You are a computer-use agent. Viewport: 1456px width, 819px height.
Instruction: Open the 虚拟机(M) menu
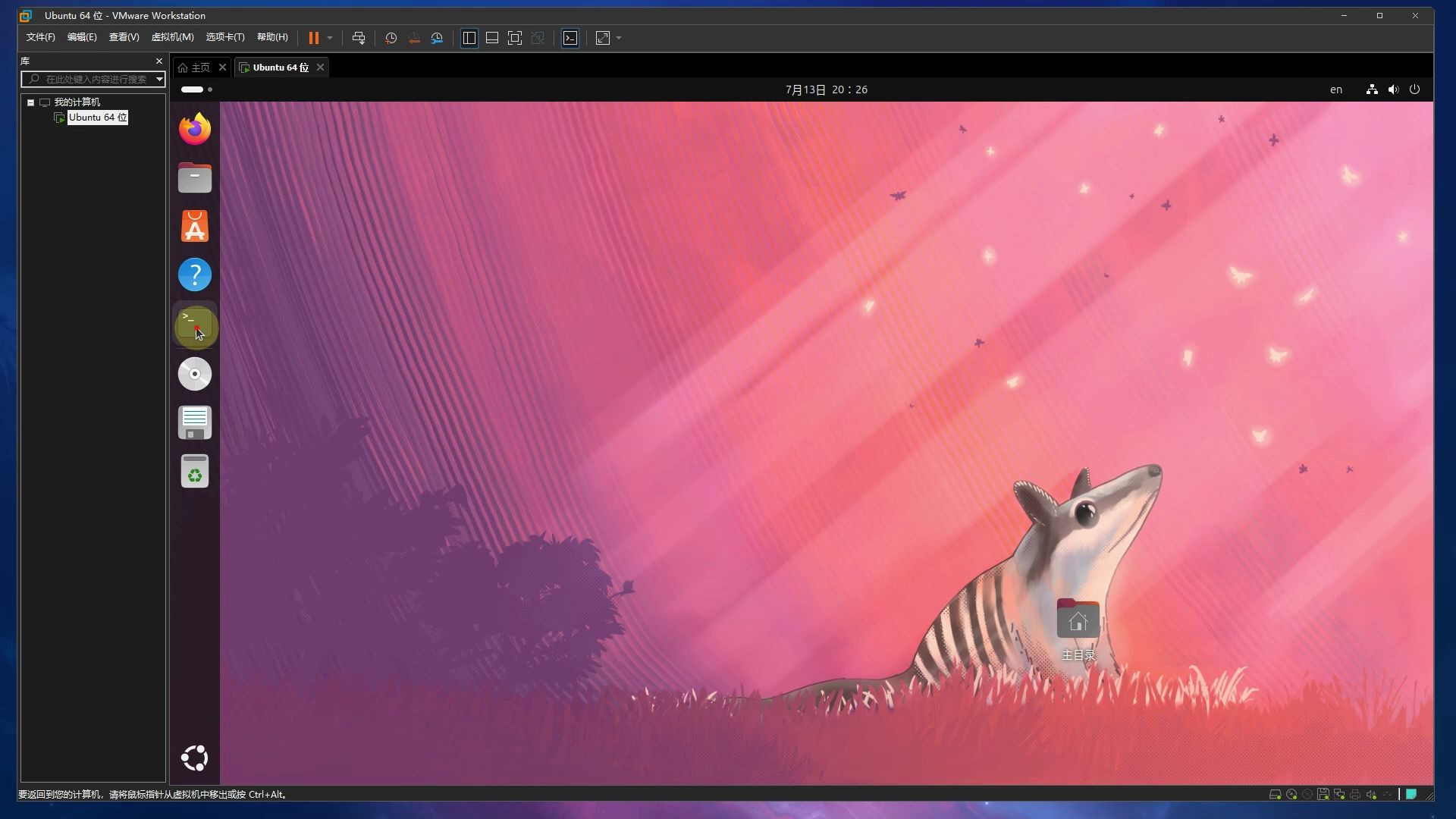pyautogui.click(x=172, y=37)
